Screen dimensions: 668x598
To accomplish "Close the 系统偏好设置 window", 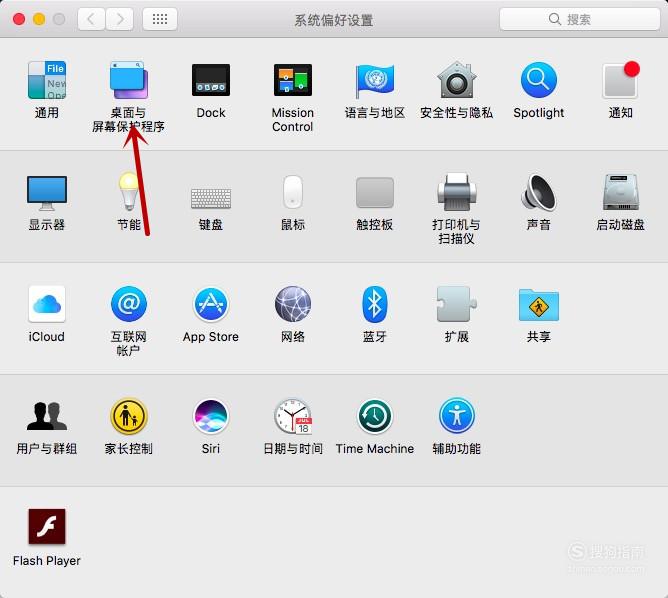I will [19, 19].
